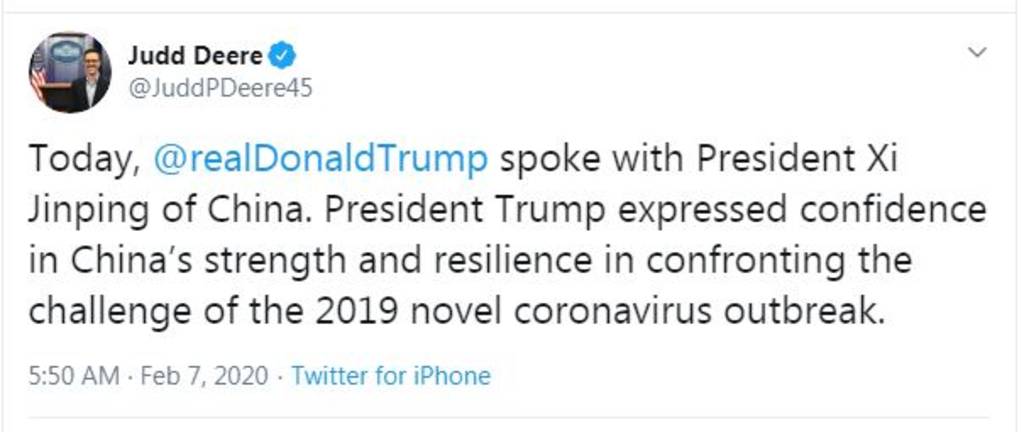Visit the @JuddPDeere45 handle
1024x432 pixels.
[220, 88]
